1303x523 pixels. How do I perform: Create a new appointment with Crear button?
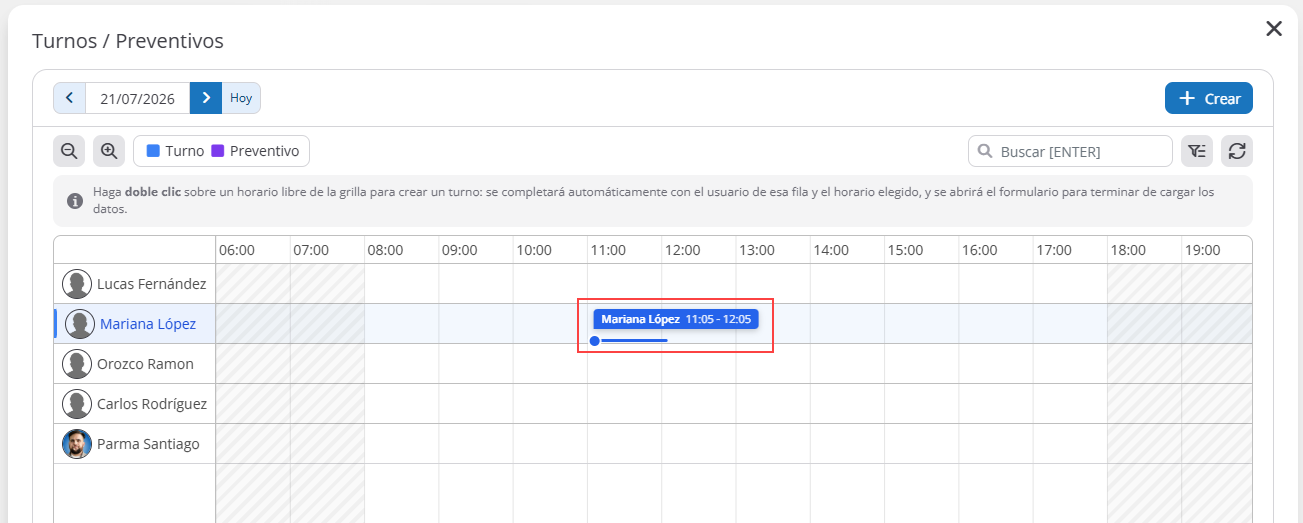pyautogui.click(x=1209, y=98)
